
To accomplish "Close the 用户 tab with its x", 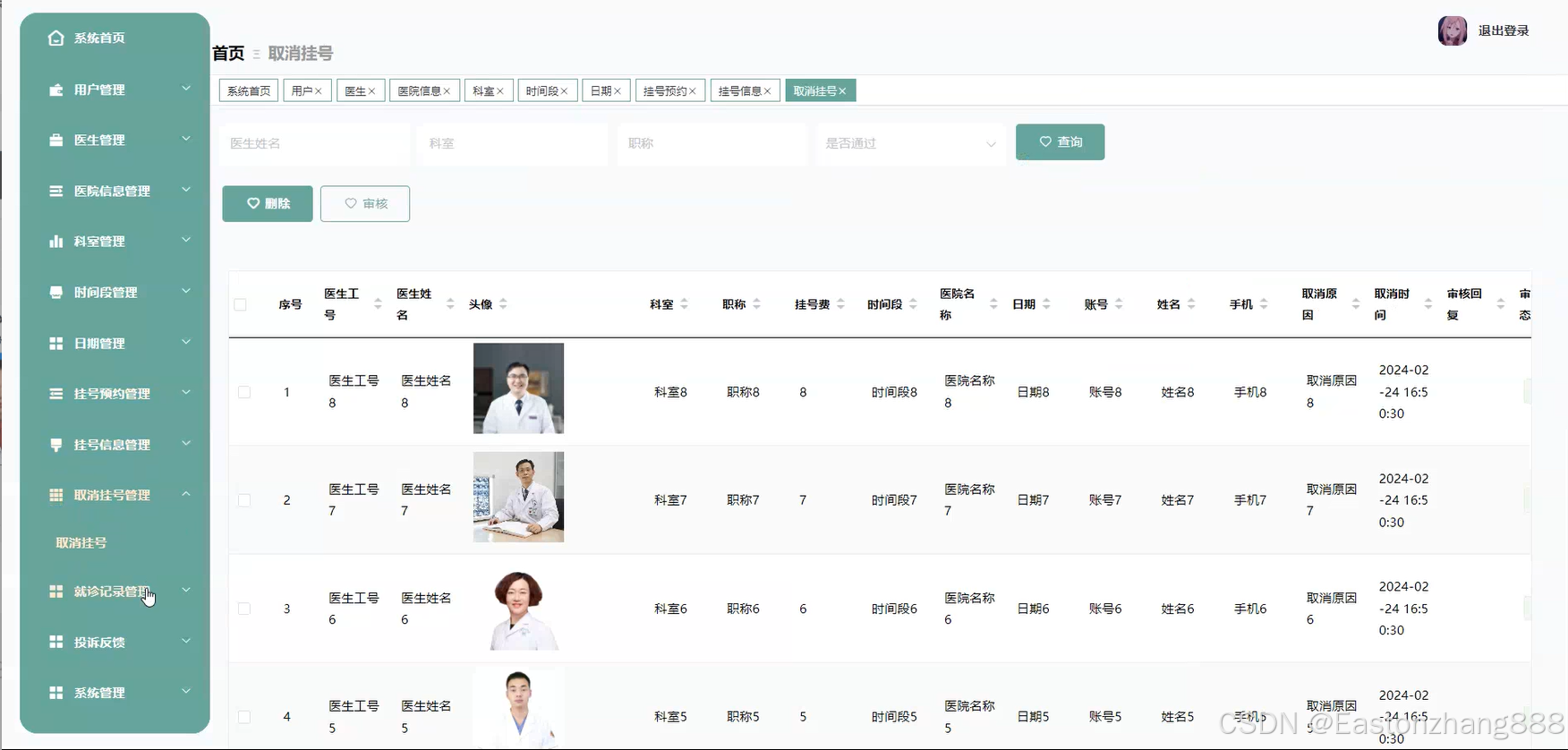I will point(318,91).
